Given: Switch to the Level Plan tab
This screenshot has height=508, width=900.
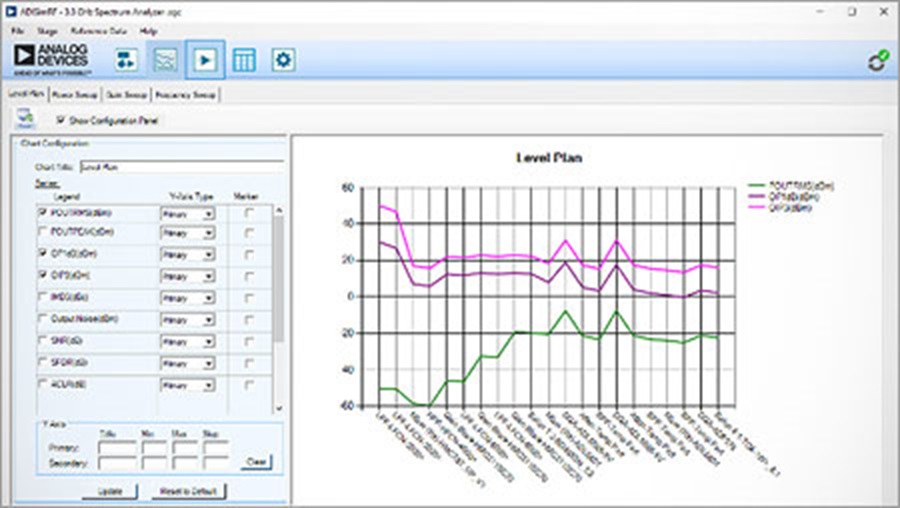Looking at the screenshot, I should [26, 94].
